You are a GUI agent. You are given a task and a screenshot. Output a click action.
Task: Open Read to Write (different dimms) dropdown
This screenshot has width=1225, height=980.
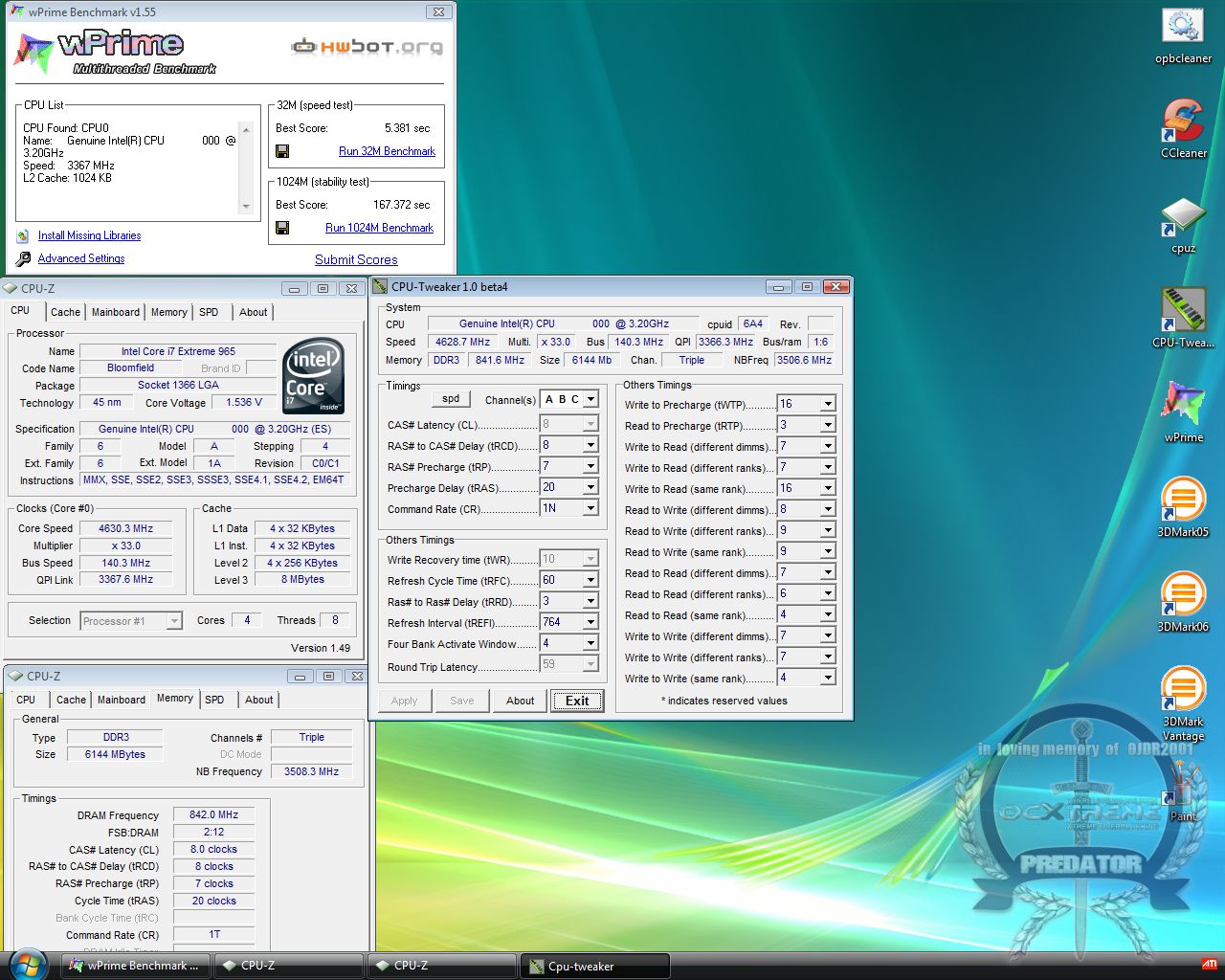point(828,509)
